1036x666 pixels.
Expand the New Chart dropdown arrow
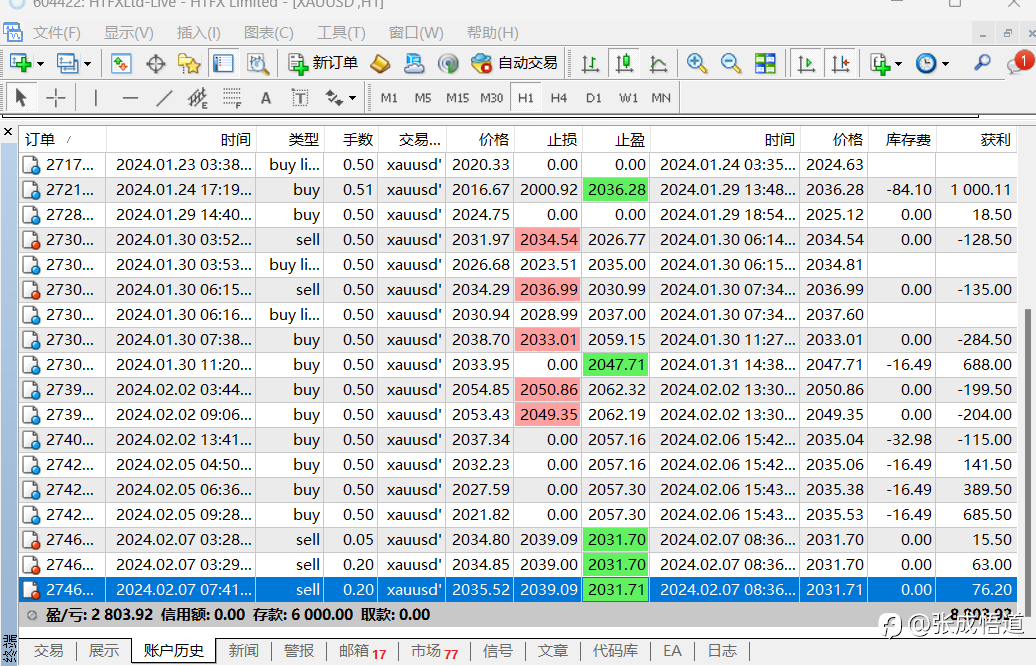pos(40,64)
